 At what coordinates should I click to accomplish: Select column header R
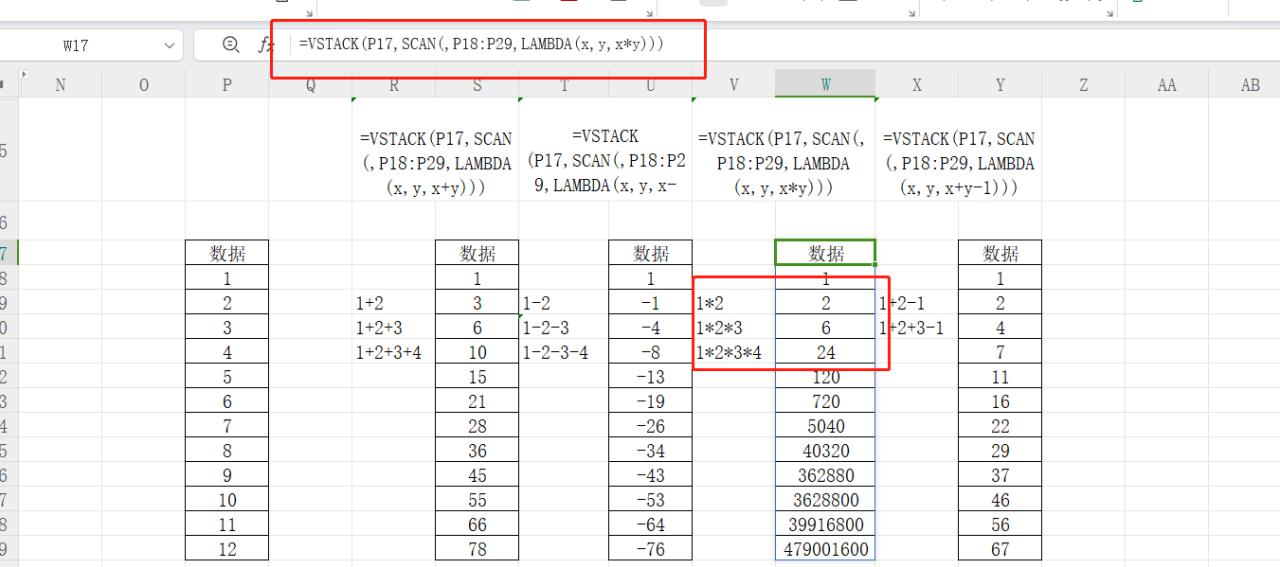pyautogui.click(x=393, y=85)
